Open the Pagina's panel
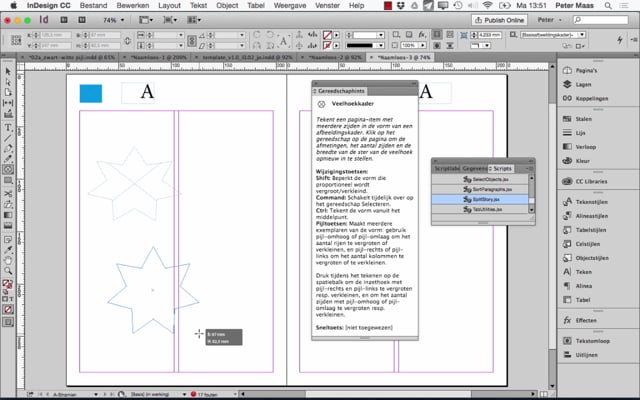This screenshot has width=640, height=400. (580, 71)
